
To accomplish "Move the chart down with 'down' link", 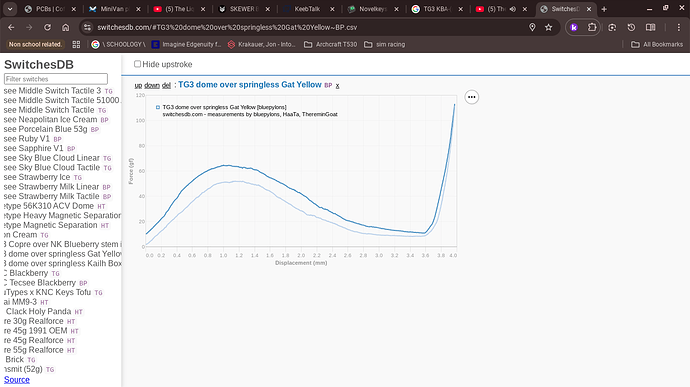I will tap(152, 85).
